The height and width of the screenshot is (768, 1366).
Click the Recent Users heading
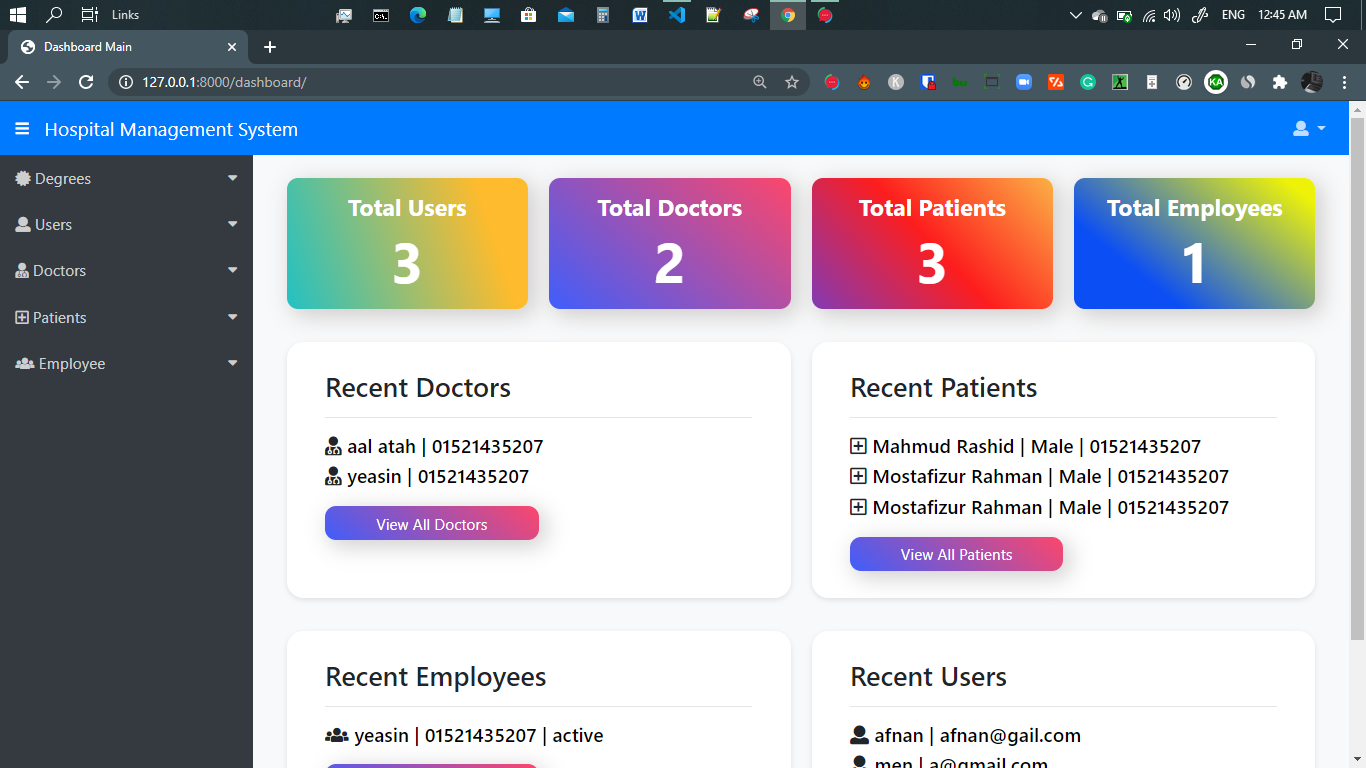tap(928, 677)
